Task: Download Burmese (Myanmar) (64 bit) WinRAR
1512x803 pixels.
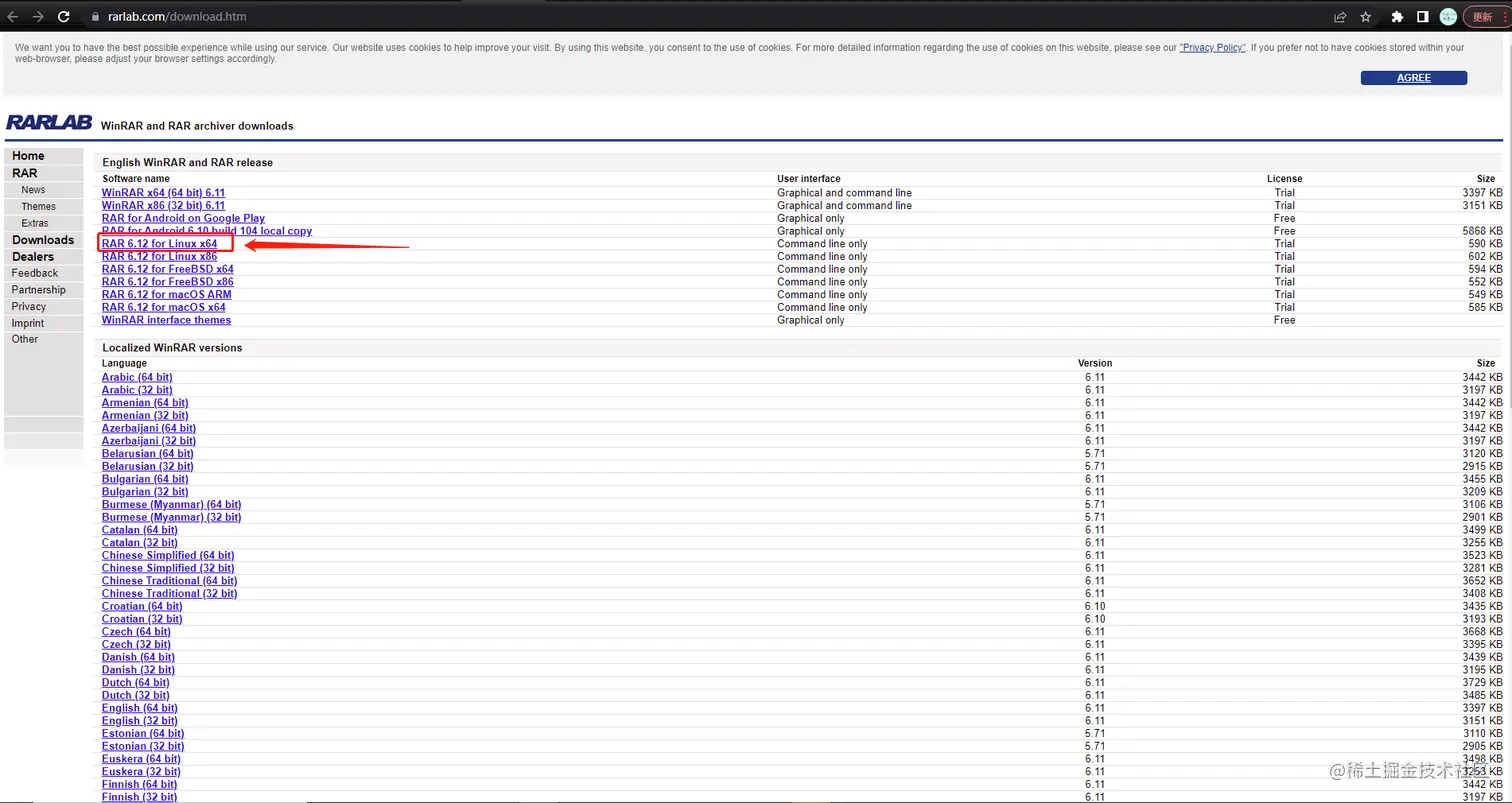Action: (171, 504)
